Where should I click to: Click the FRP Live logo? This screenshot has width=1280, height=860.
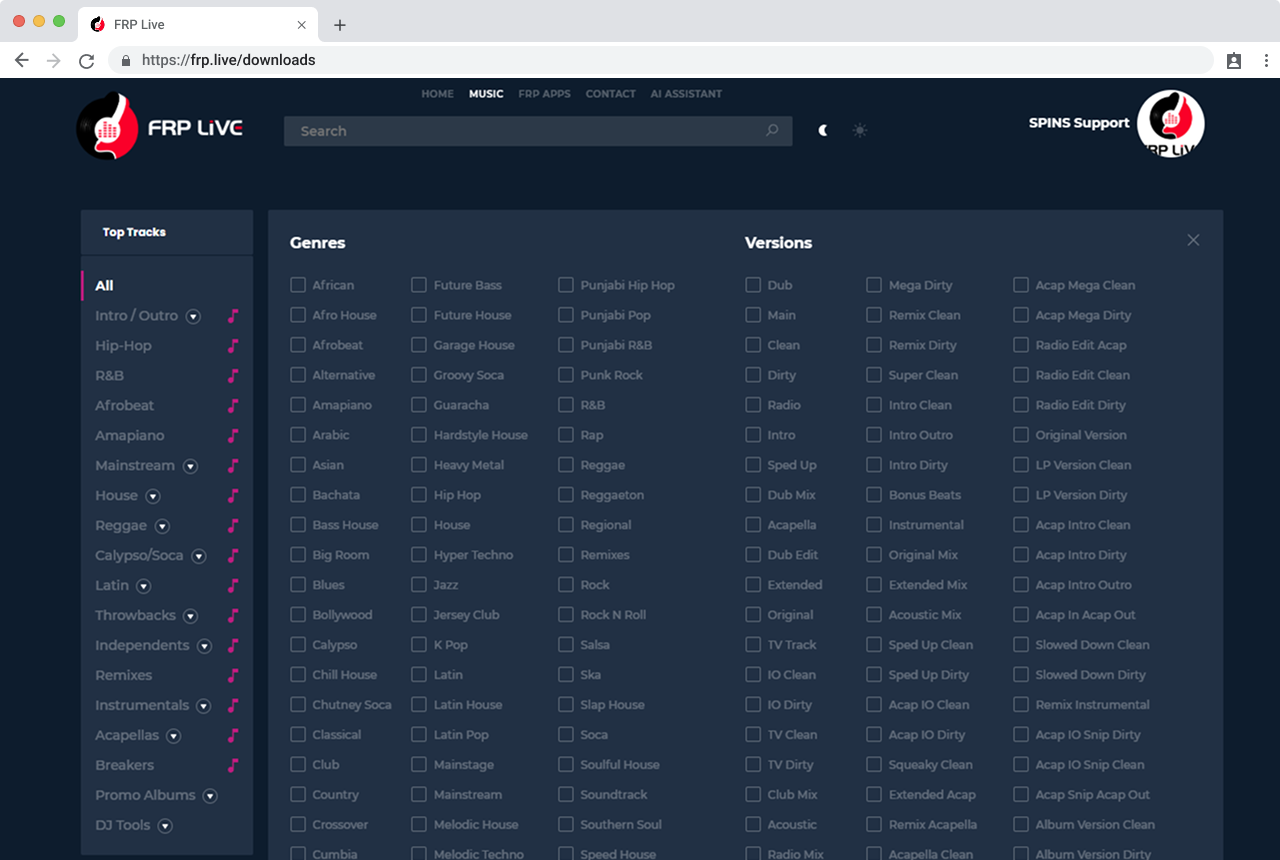[160, 127]
